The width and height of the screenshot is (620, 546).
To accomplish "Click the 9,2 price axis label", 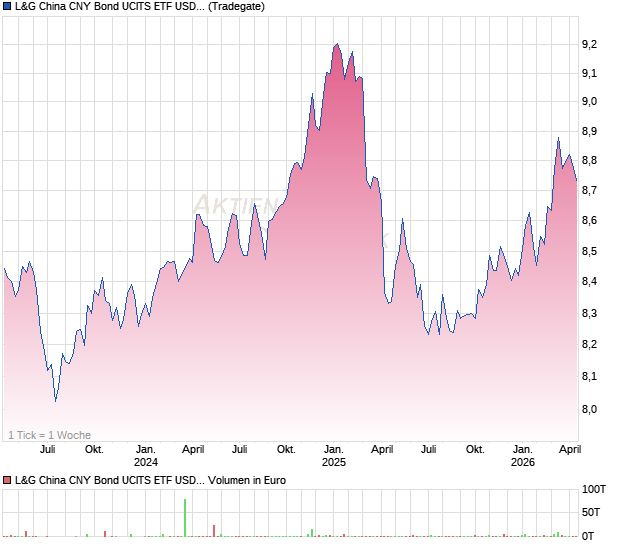I will point(589,44).
